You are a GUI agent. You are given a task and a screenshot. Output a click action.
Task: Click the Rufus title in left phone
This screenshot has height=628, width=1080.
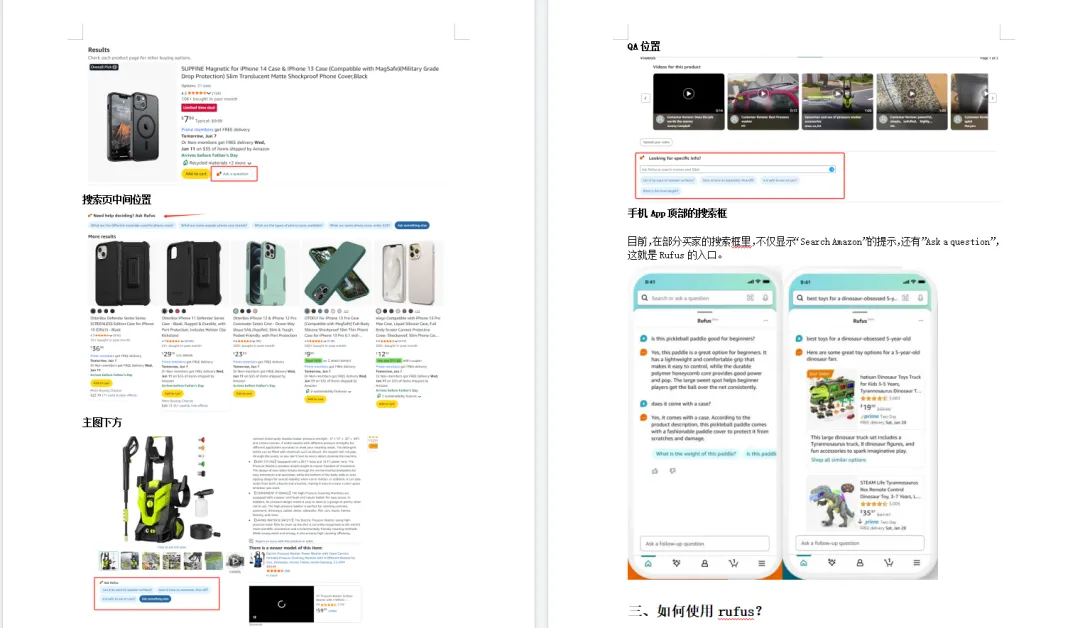[704, 321]
